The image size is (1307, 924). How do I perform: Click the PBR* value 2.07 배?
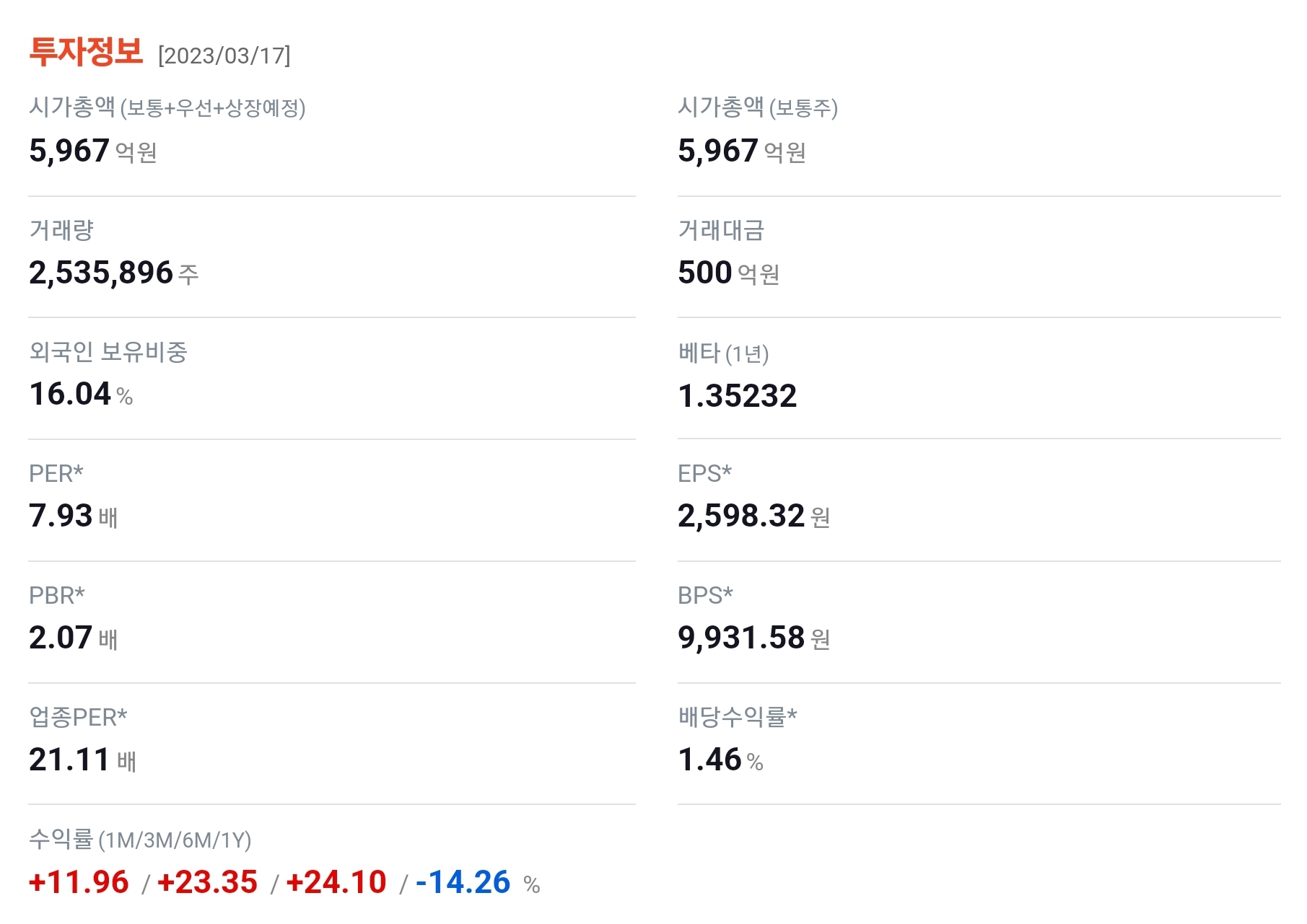[72, 638]
